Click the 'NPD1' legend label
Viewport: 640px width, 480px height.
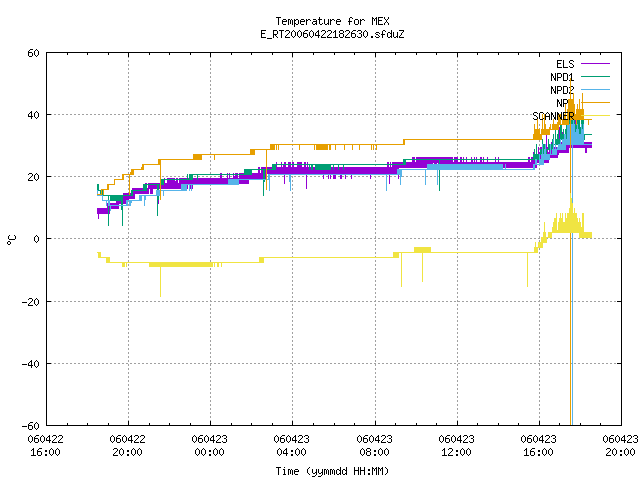(562, 77)
